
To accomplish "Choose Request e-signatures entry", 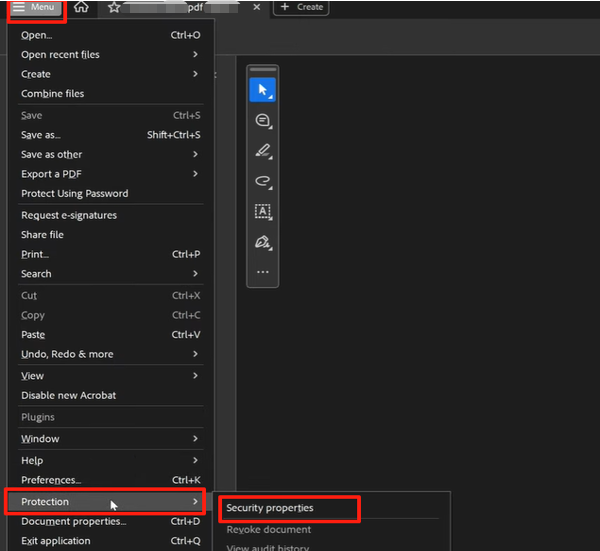I will 111,215.
